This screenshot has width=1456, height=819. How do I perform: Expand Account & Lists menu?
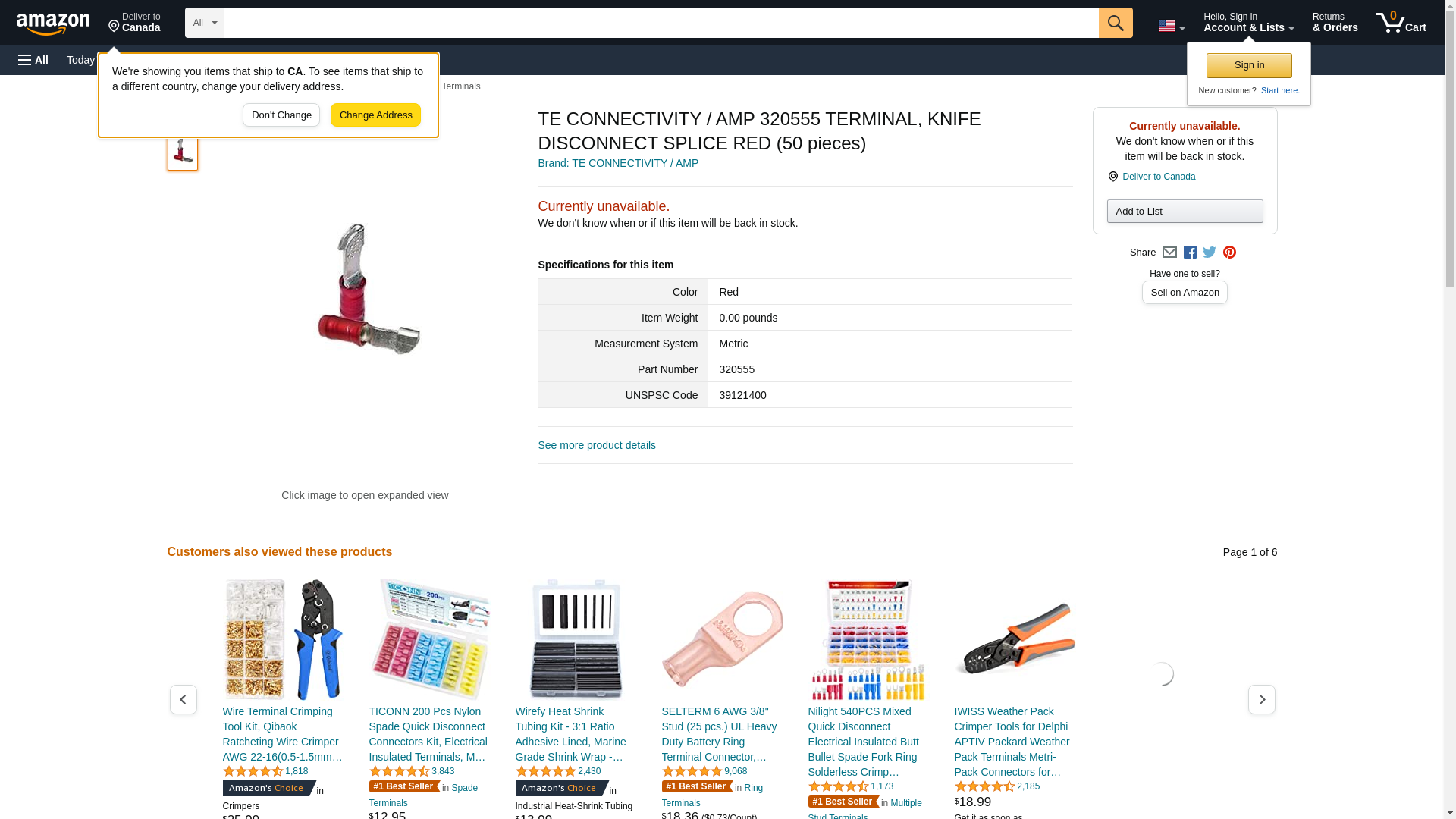(1248, 23)
